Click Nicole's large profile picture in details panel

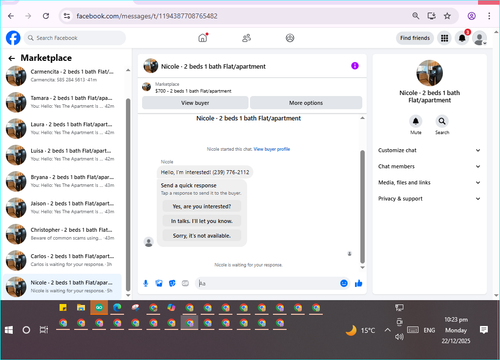pyautogui.click(x=429, y=73)
